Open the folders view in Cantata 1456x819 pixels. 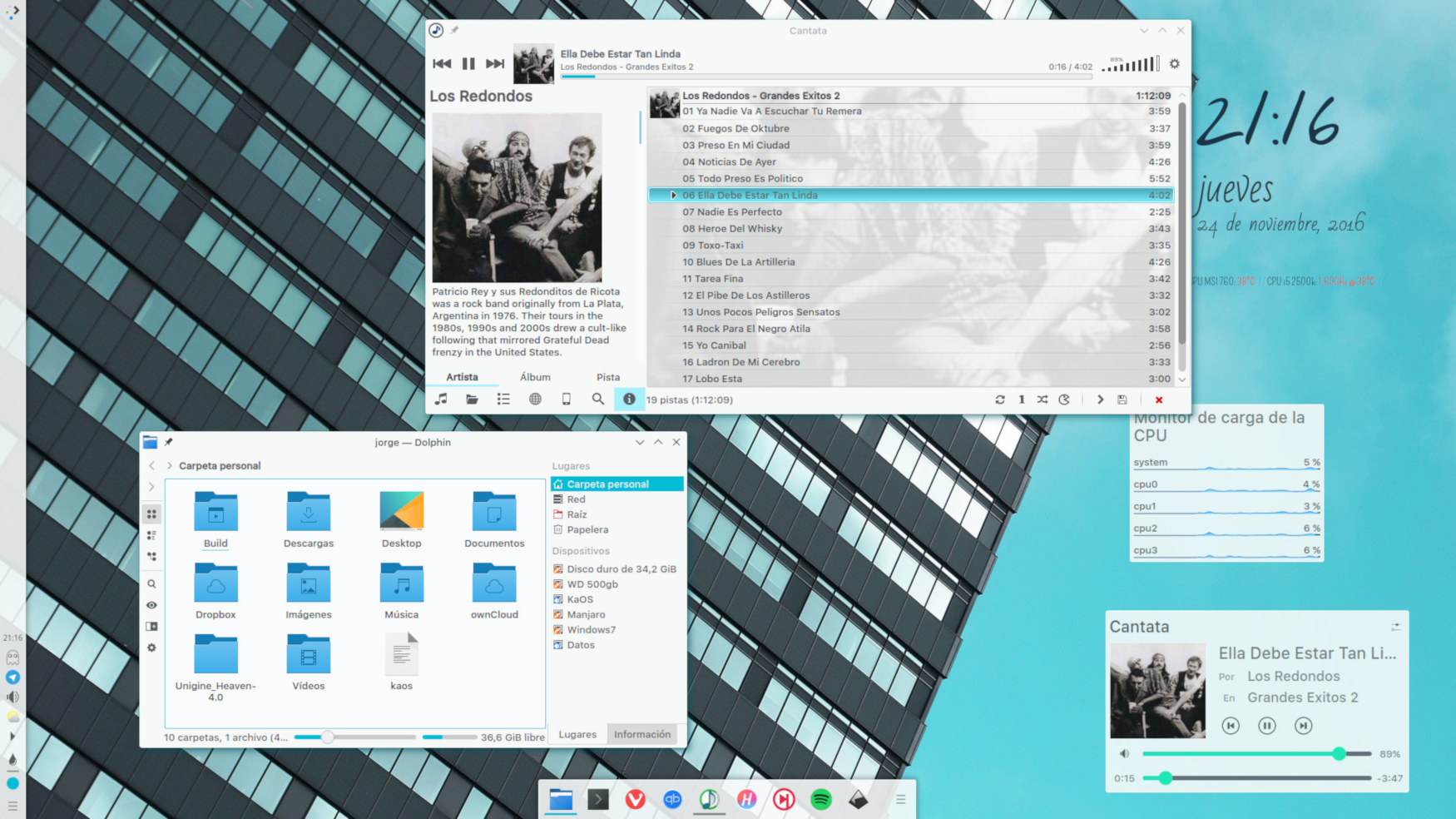[472, 400]
